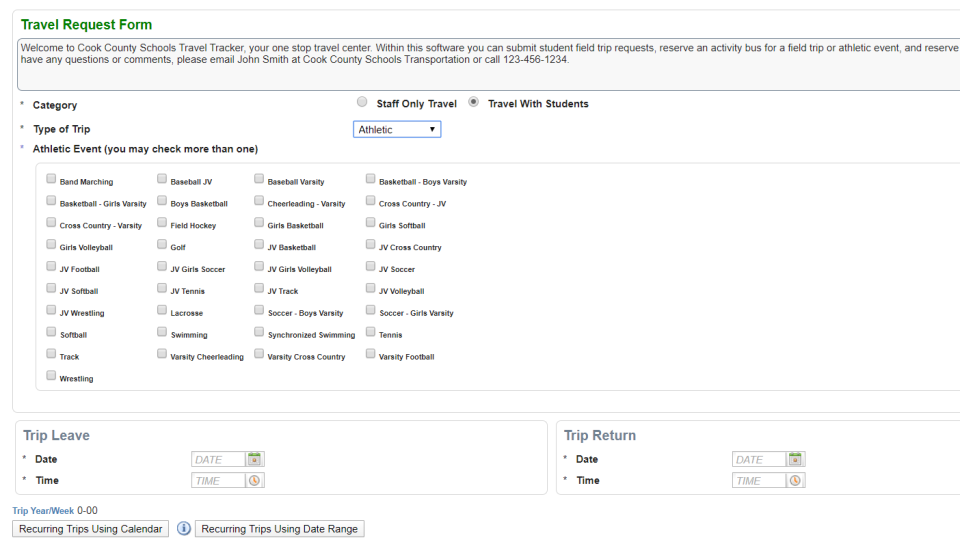Check Basketball - Girls Varsity checkbox
The height and width of the screenshot is (542, 960).
(x=51, y=201)
